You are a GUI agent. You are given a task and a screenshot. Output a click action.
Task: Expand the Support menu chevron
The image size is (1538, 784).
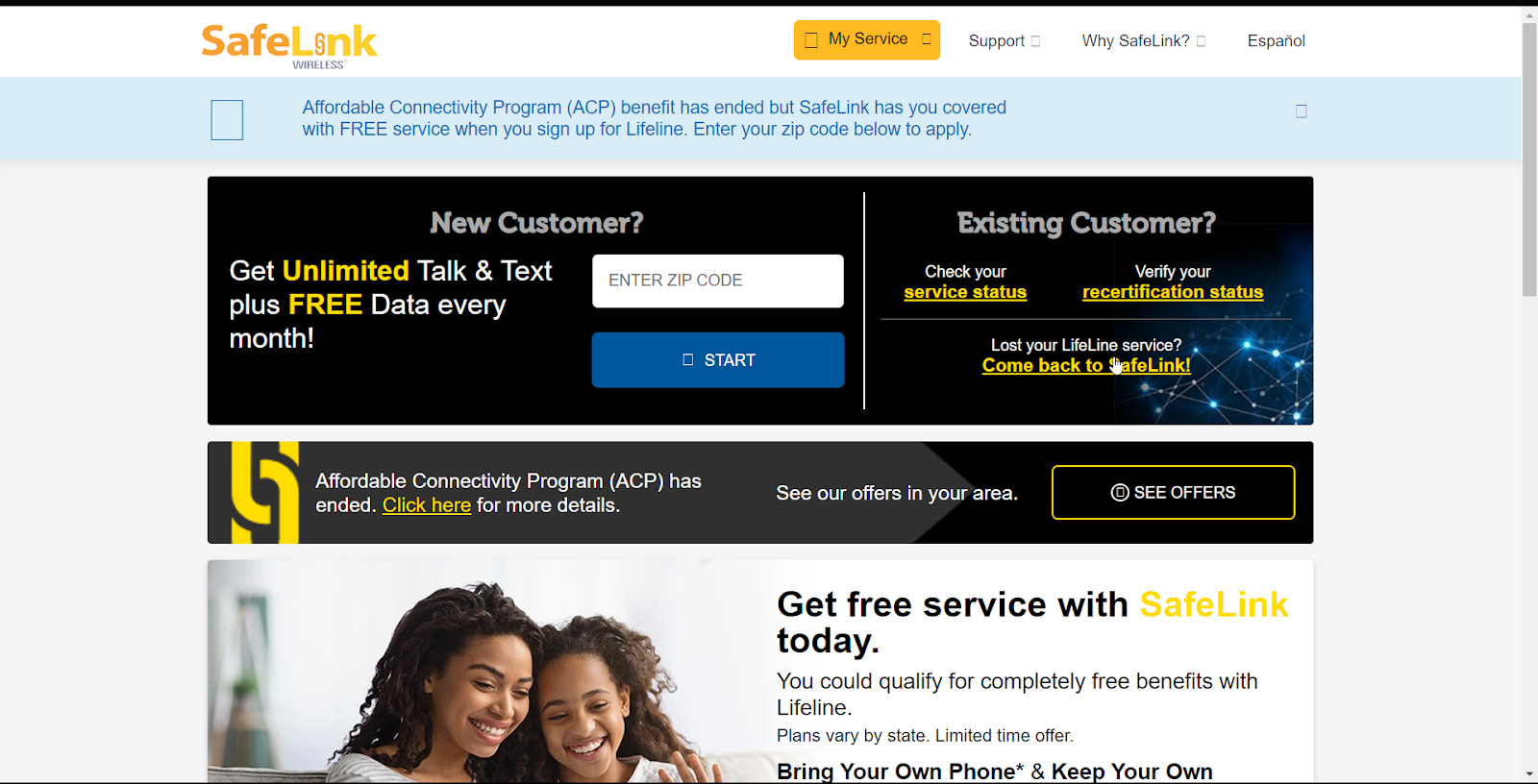pyautogui.click(x=1035, y=41)
